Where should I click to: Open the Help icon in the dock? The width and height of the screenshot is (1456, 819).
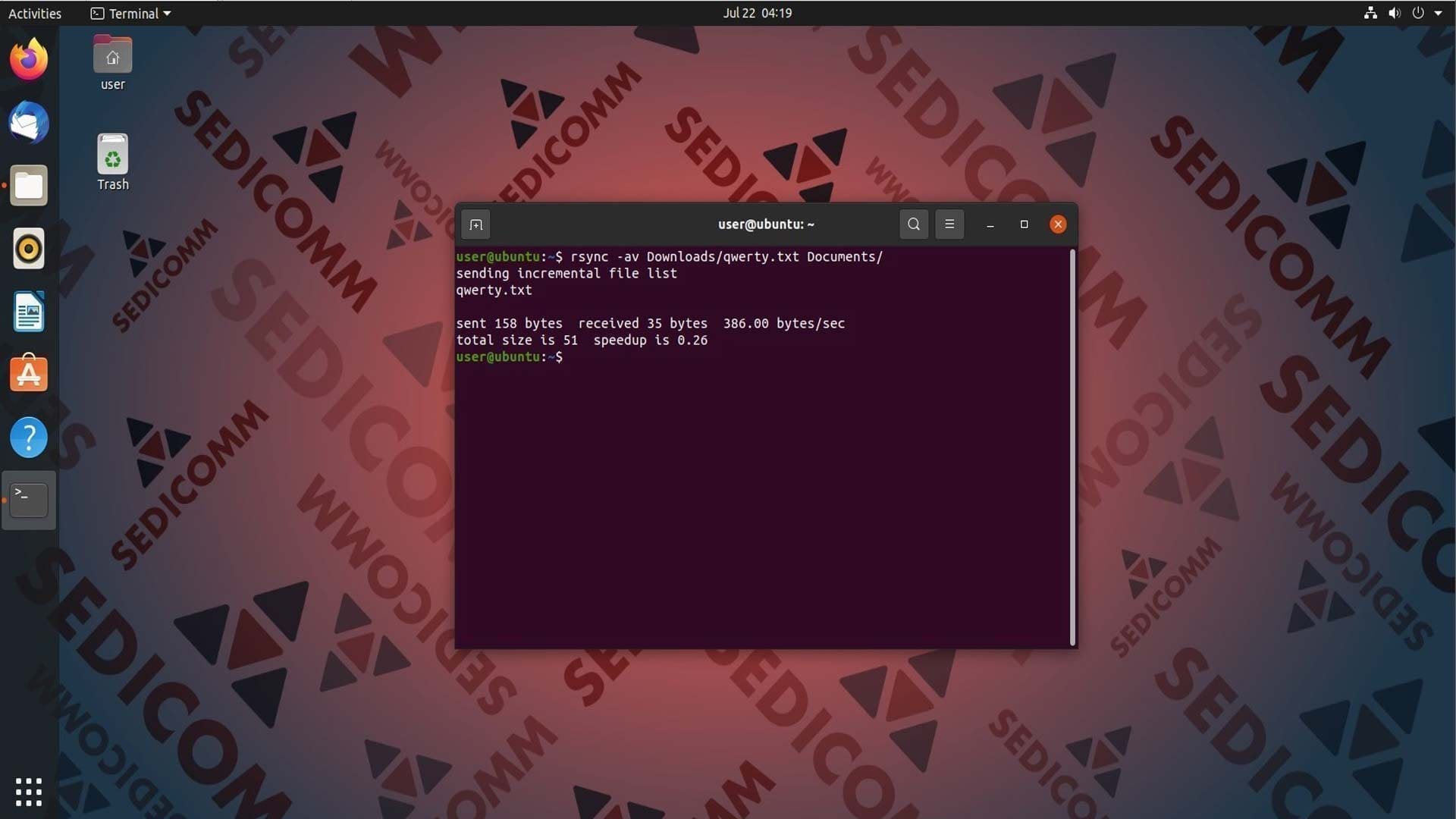[x=29, y=437]
